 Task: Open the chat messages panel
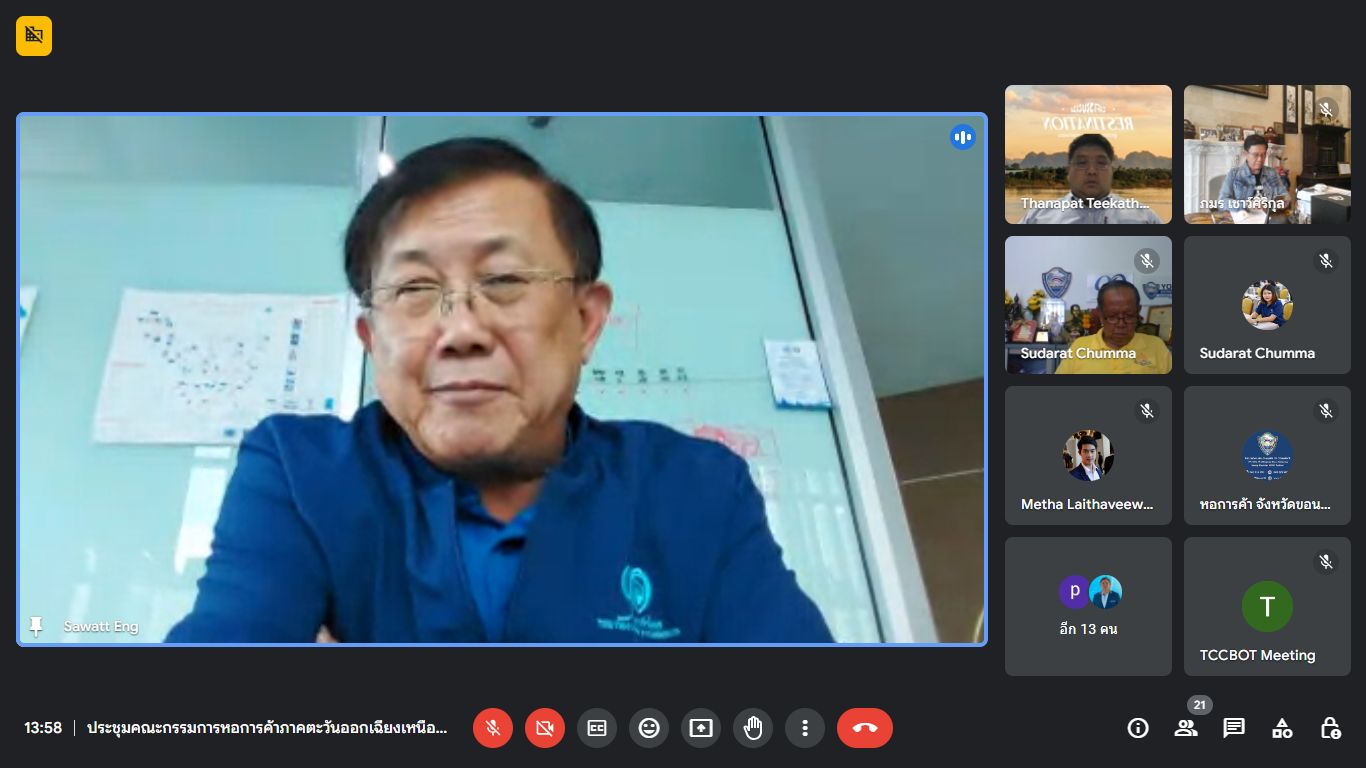[x=1234, y=728]
